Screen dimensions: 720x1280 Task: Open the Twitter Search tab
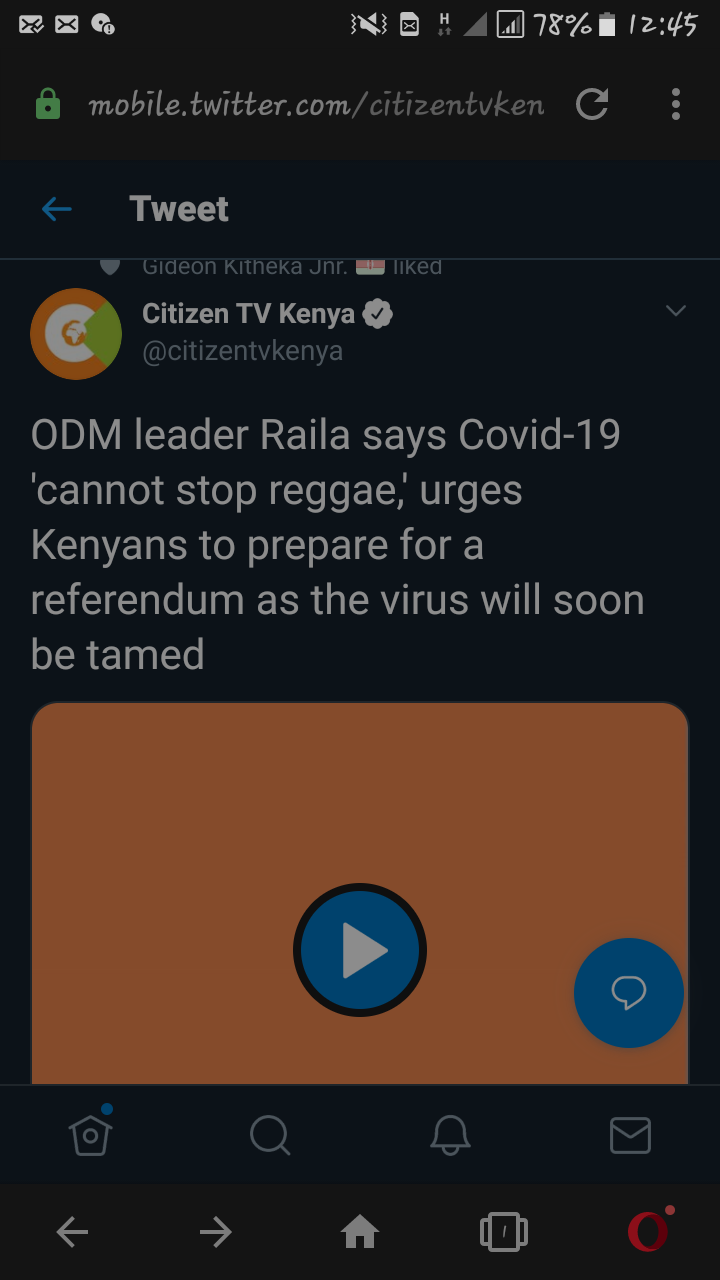(x=270, y=1135)
